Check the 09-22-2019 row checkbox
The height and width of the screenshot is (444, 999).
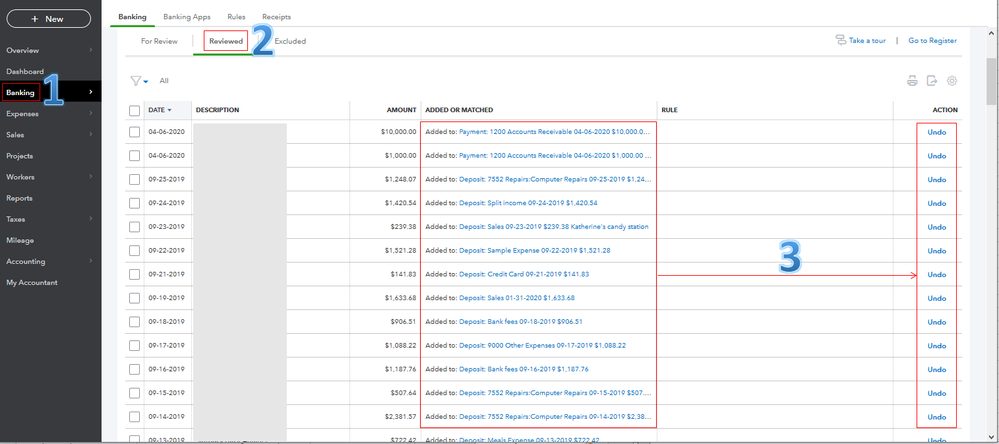point(134,250)
